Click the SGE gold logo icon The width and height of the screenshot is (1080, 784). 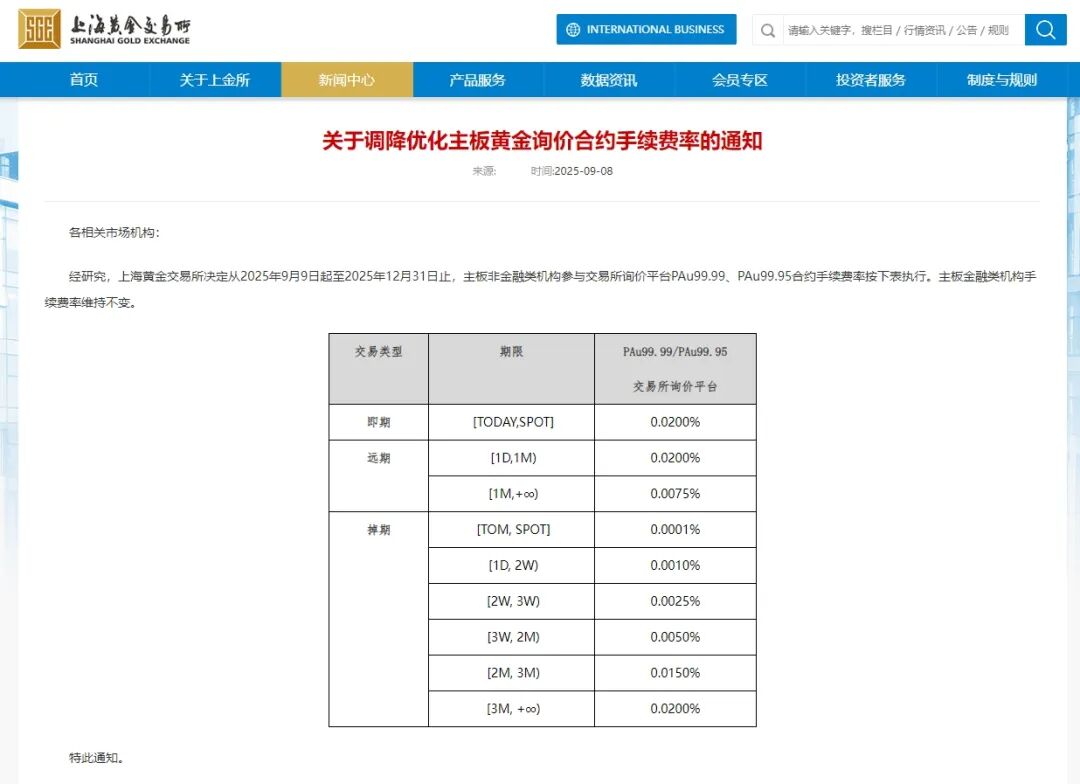coord(39,29)
